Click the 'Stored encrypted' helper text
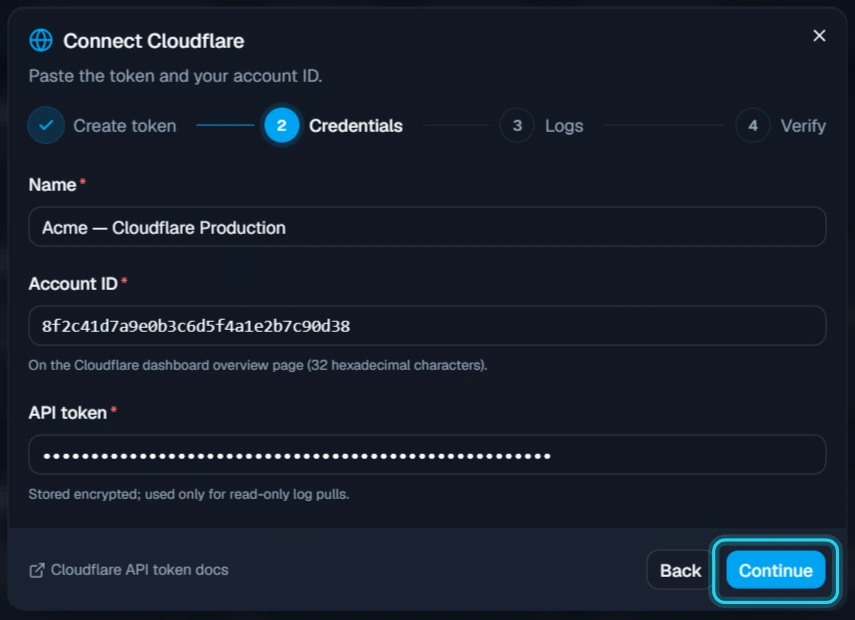Viewport: 855px width, 620px height. click(x=189, y=495)
